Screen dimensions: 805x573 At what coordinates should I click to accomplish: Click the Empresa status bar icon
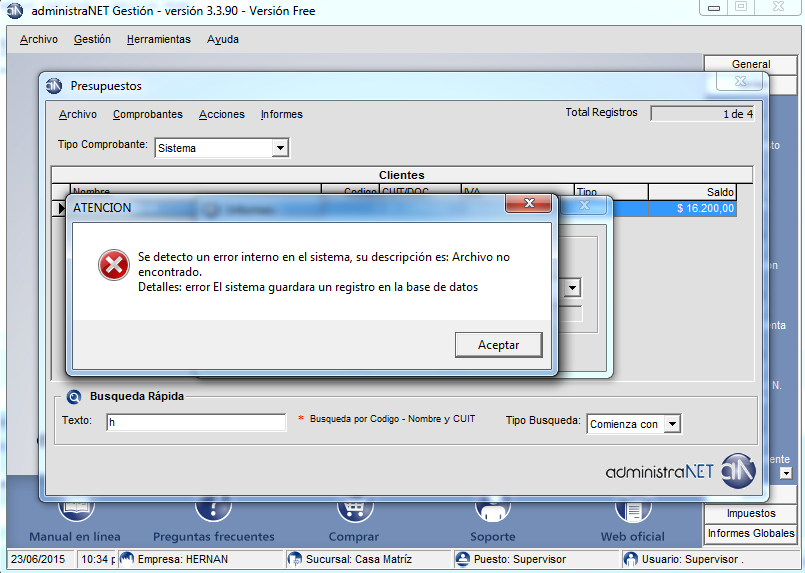pos(126,559)
